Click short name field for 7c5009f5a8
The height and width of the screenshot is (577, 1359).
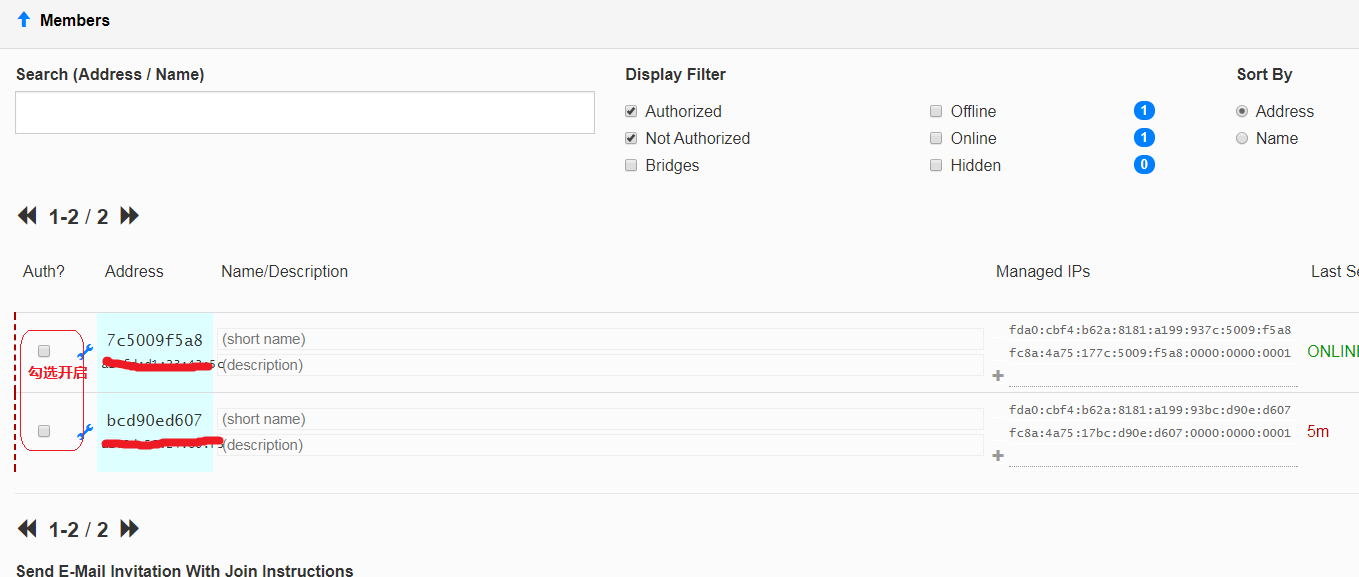(x=600, y=339)
